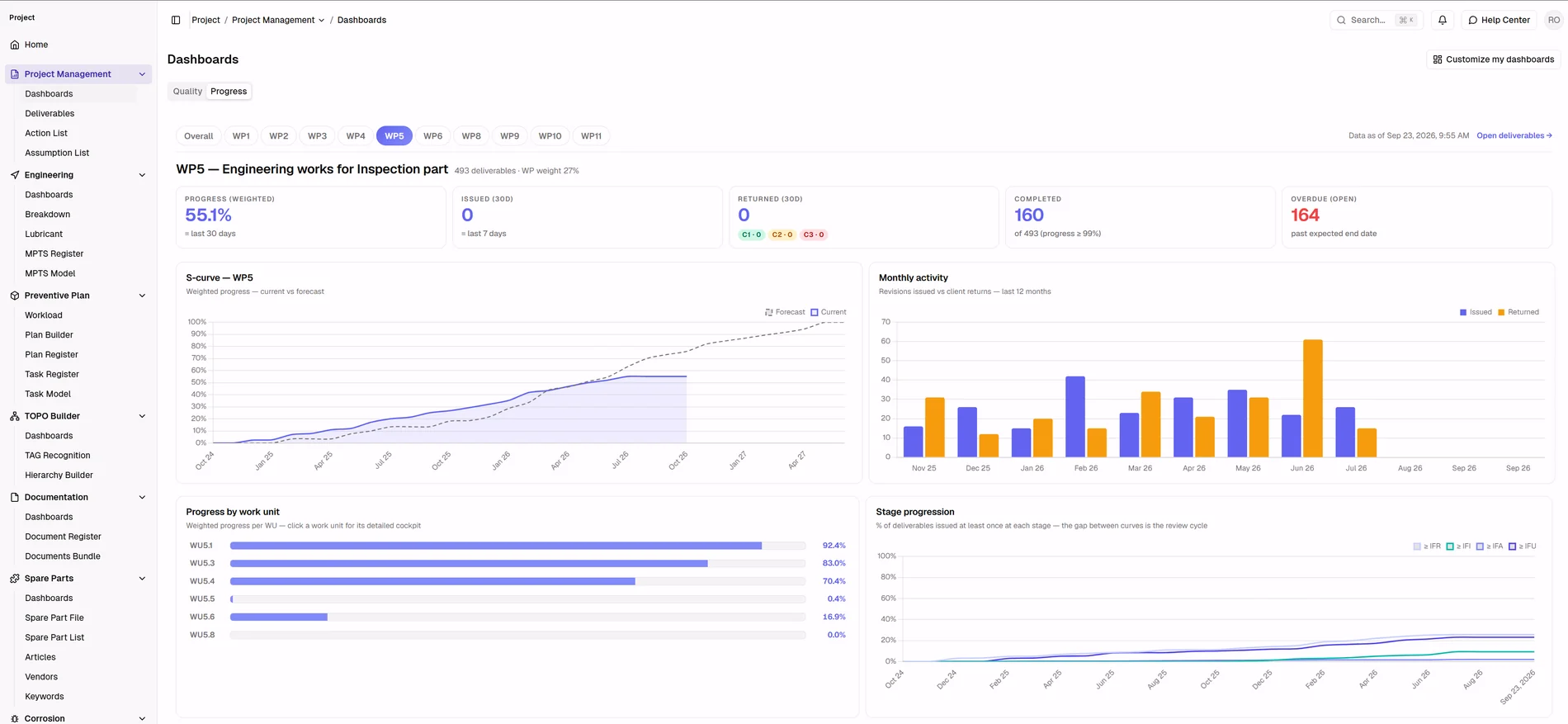Open Hierarchy Builder in the sidebar

[59, 476]
